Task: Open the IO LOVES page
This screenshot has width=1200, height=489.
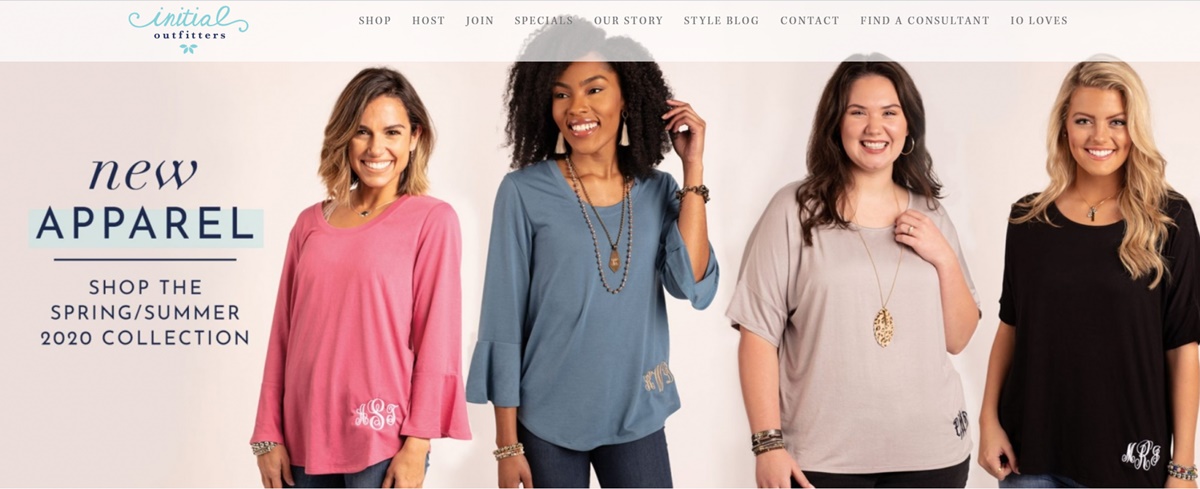Action: click(1039, 21)
